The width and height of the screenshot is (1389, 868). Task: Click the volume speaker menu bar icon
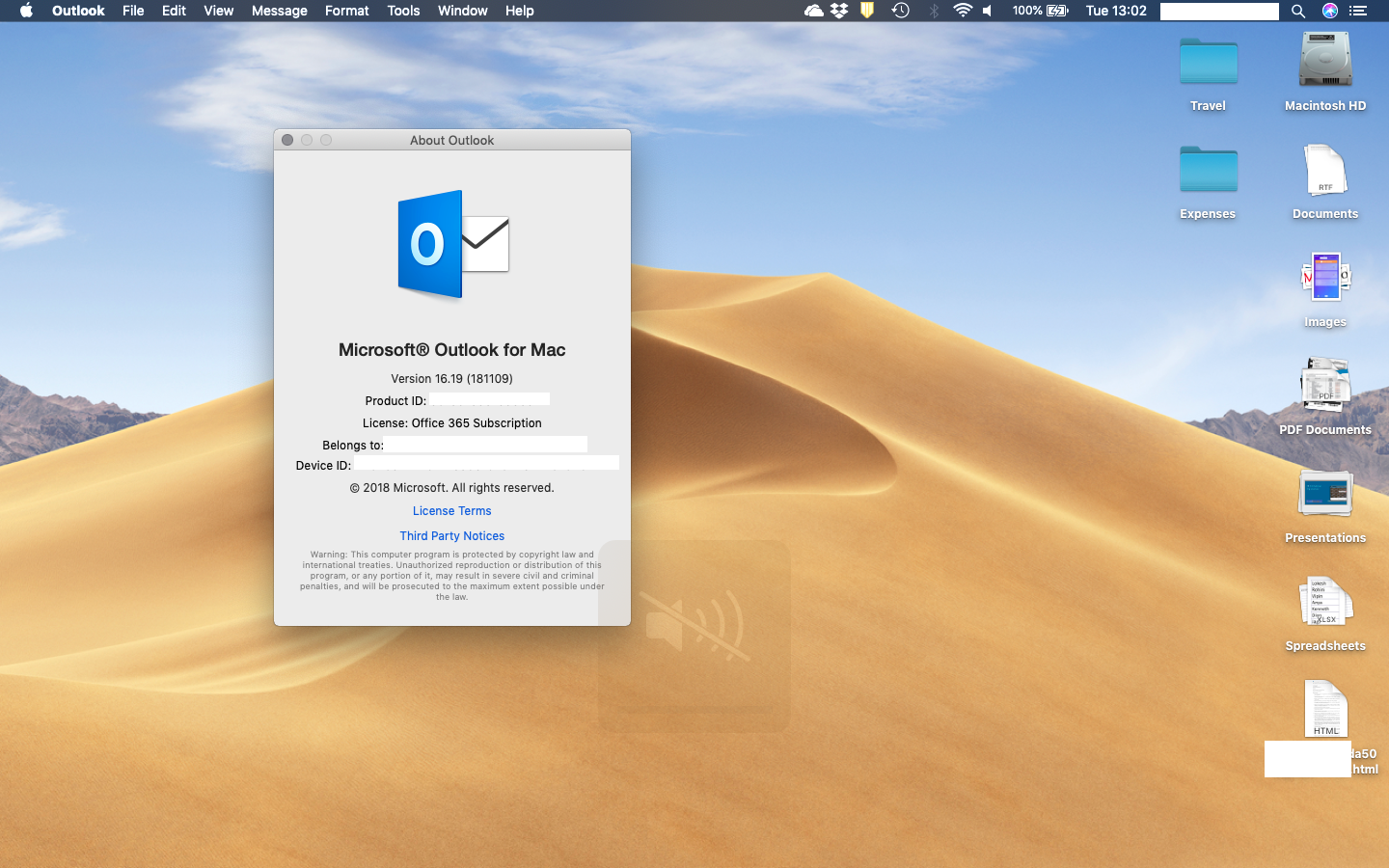click(x=987, y=11)
